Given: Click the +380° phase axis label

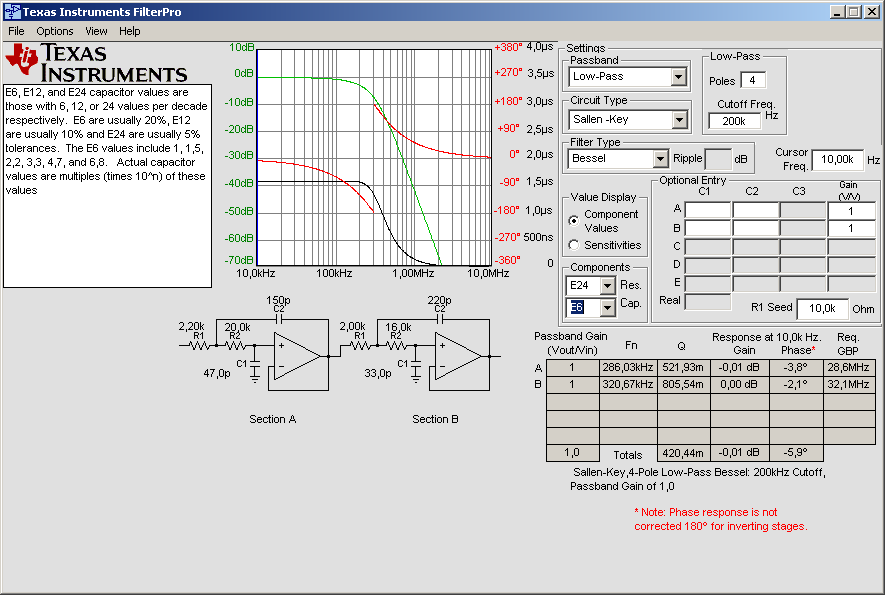Looking at the screenshot, I should 509,47.
